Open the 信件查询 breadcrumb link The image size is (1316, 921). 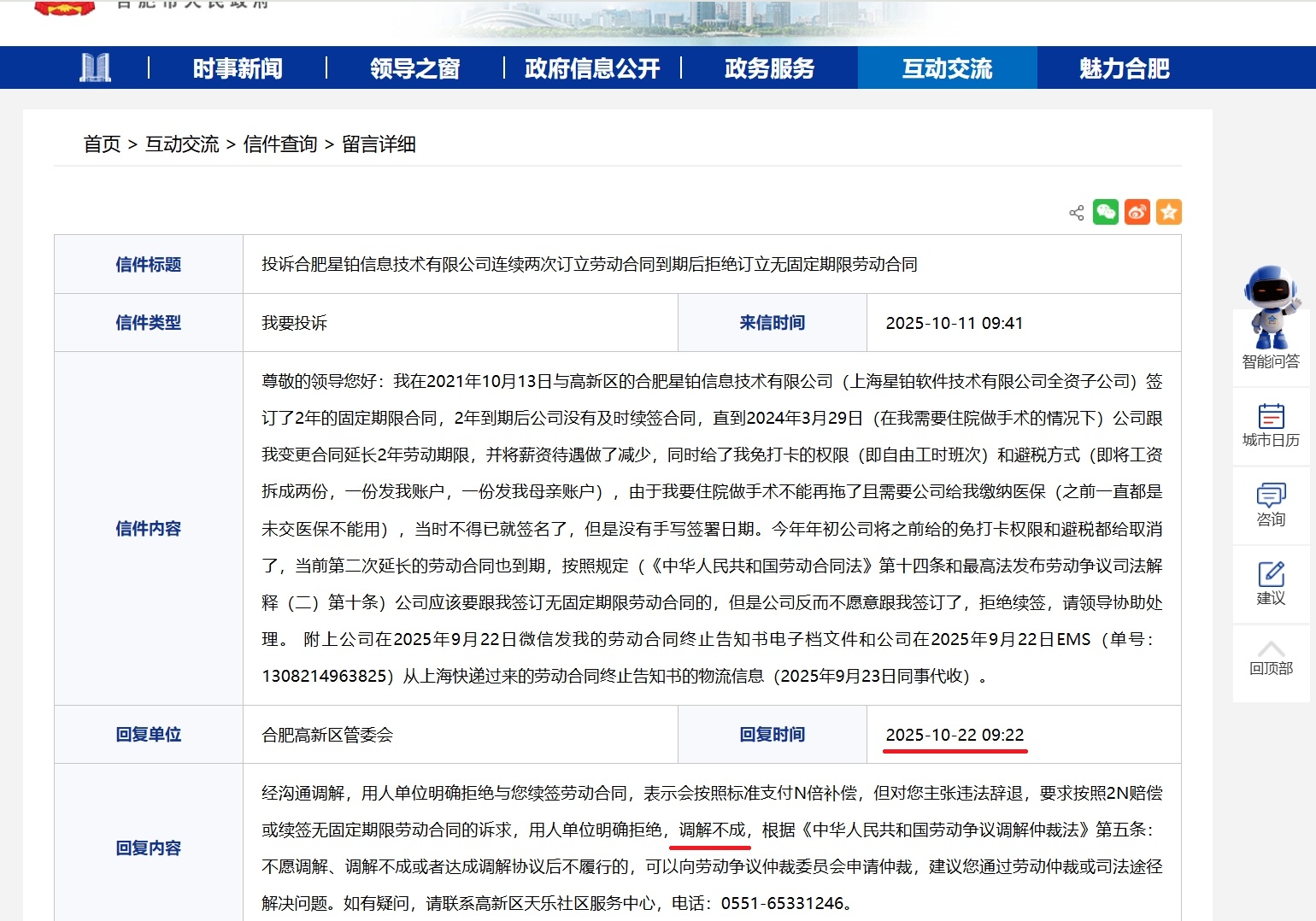[x=282, y=144]
